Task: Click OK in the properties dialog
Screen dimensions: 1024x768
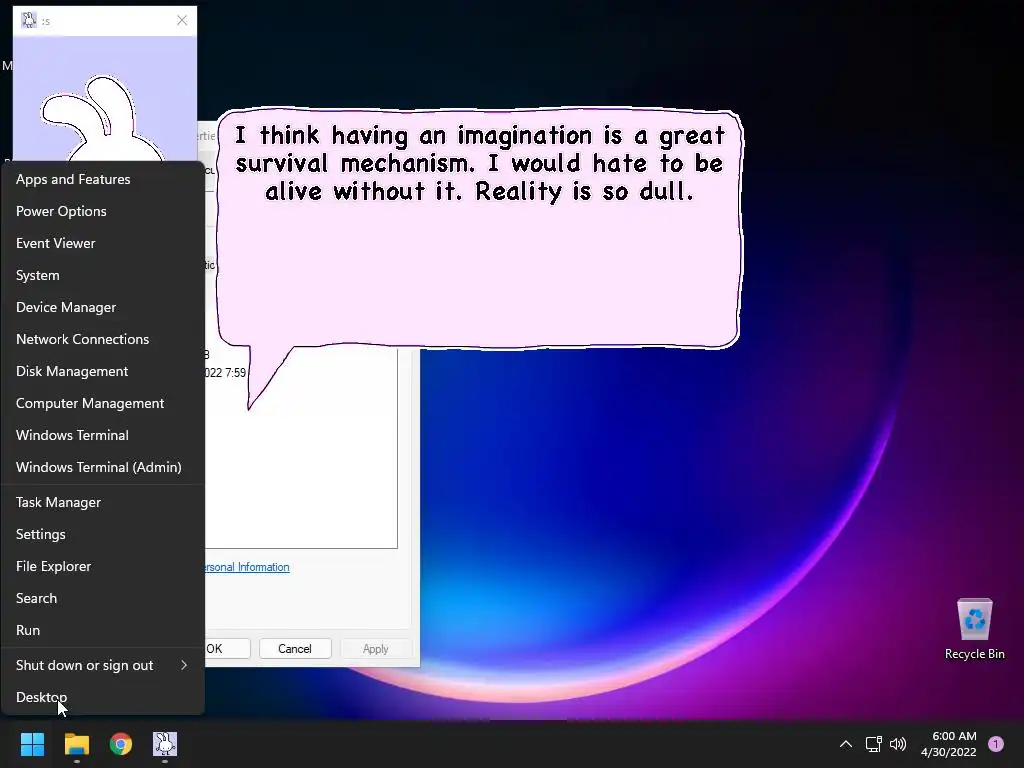Action: (227, 648)
